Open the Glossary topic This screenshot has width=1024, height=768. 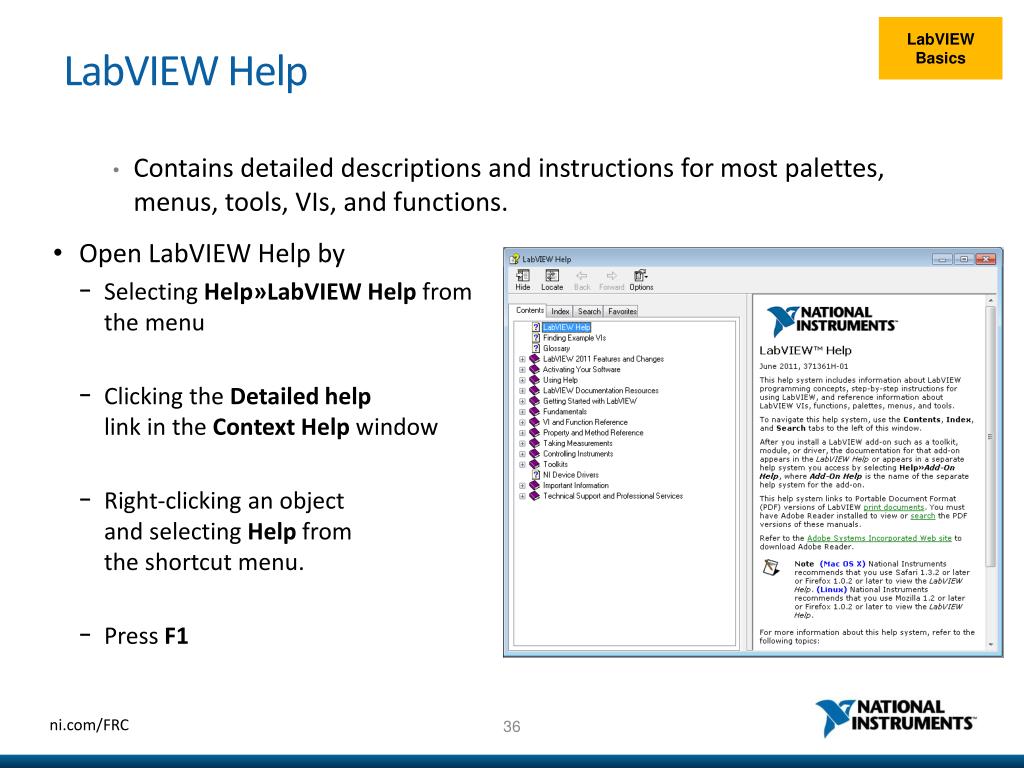(556, 348)
